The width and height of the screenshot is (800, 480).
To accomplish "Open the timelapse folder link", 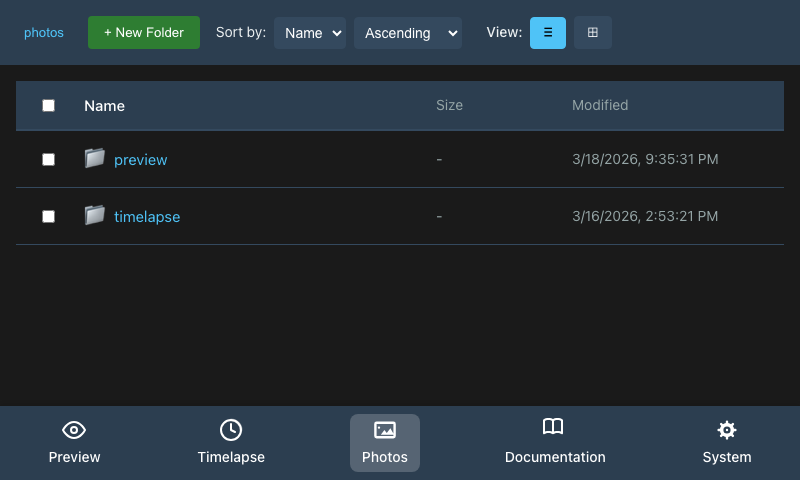I will pos(147,217).
